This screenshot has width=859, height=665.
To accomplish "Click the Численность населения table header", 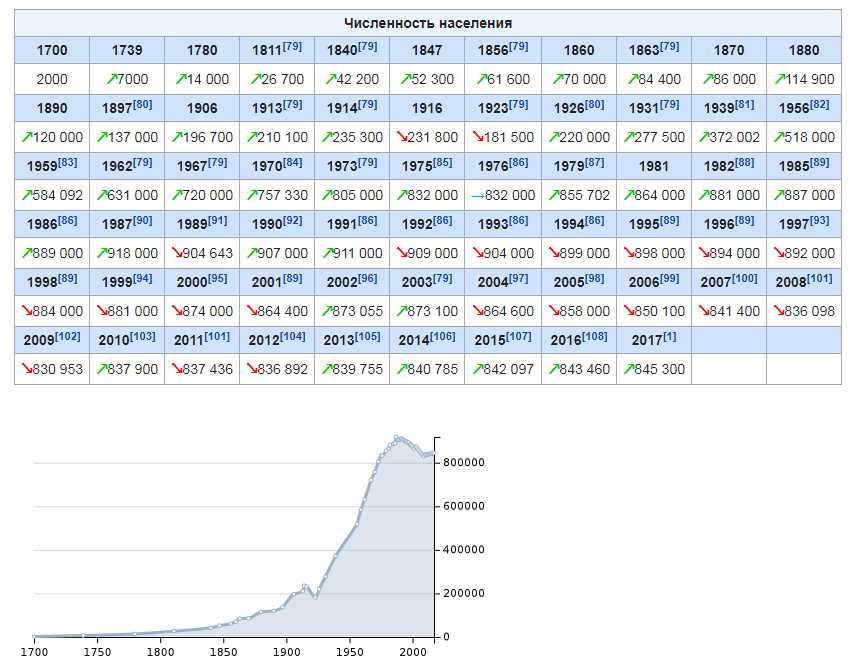I will click(428, 23).
